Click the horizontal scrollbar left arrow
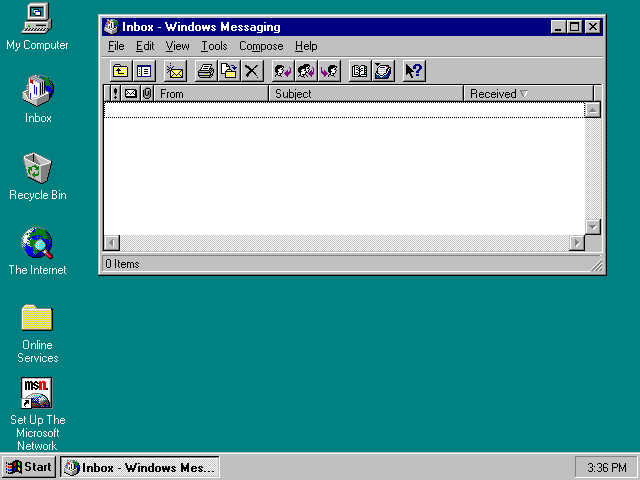640x480 pixels. (112, 243)
